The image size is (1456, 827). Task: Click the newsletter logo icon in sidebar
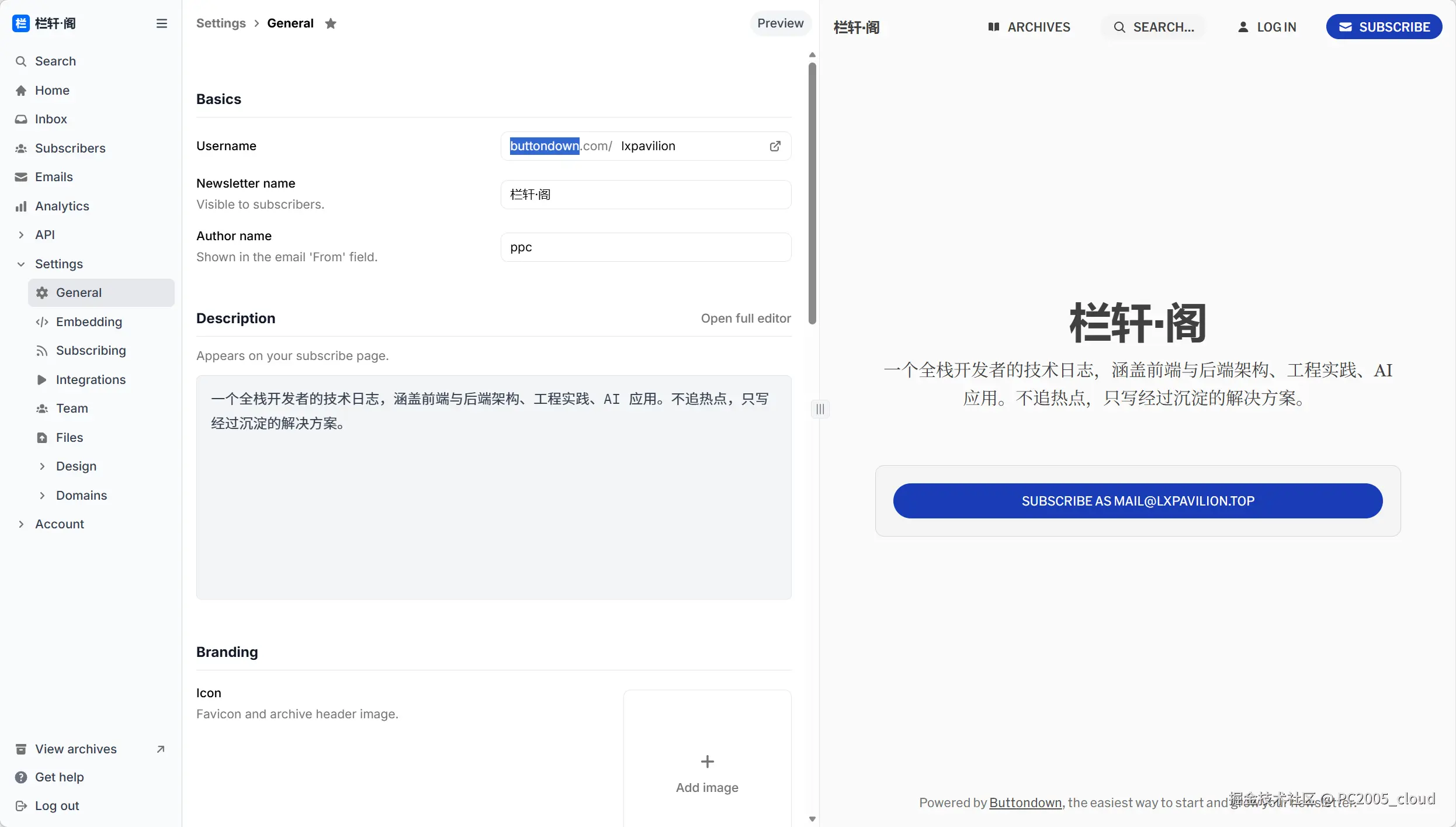[21, 23]
